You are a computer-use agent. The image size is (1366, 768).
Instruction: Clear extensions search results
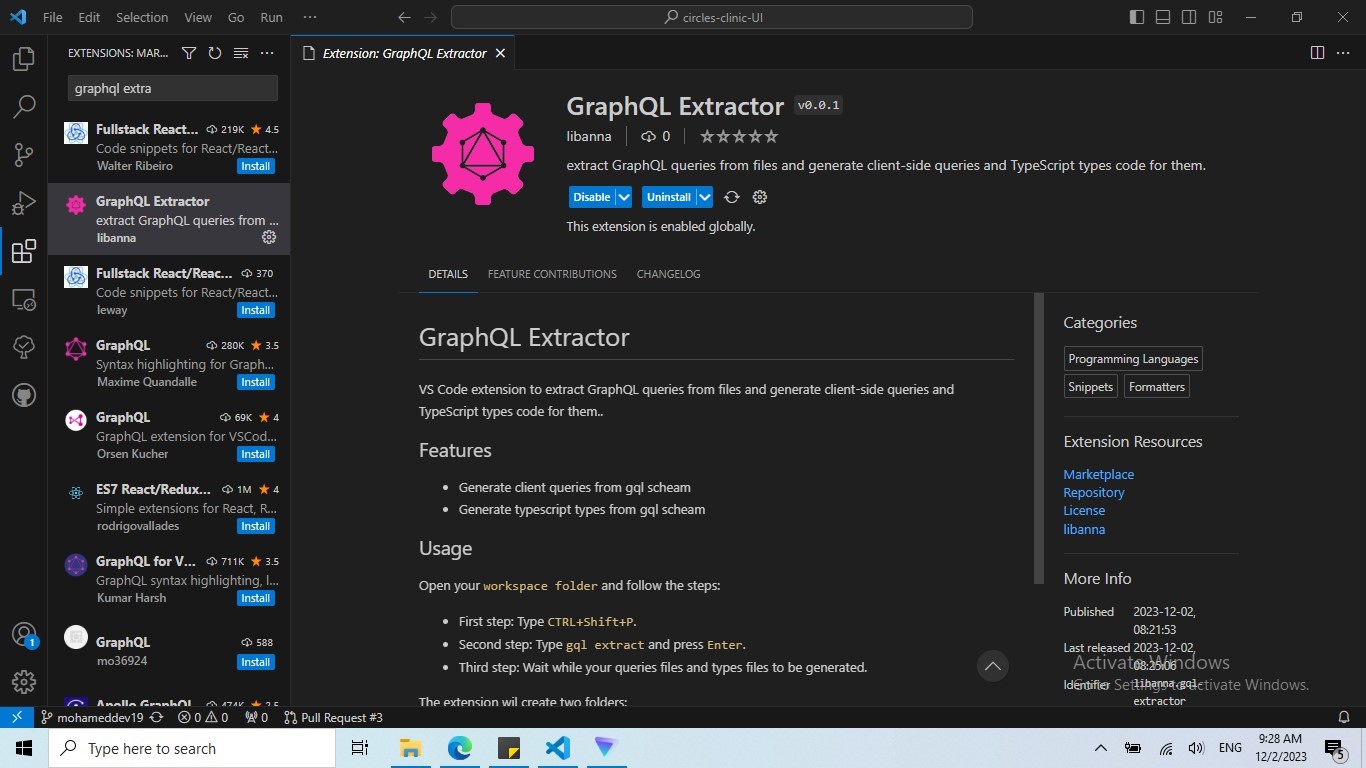[x=240, y=53]
